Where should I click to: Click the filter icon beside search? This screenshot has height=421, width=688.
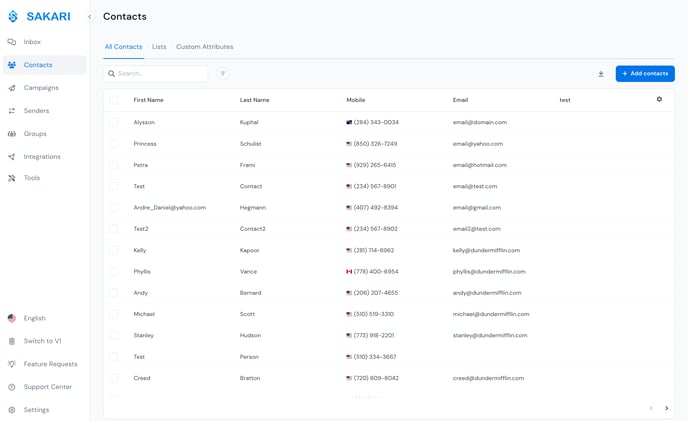[222, 74]
